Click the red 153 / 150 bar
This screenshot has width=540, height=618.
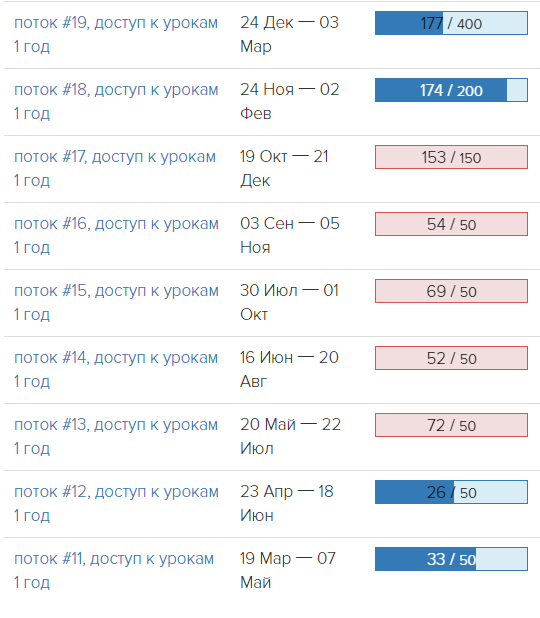click(451, 157)
